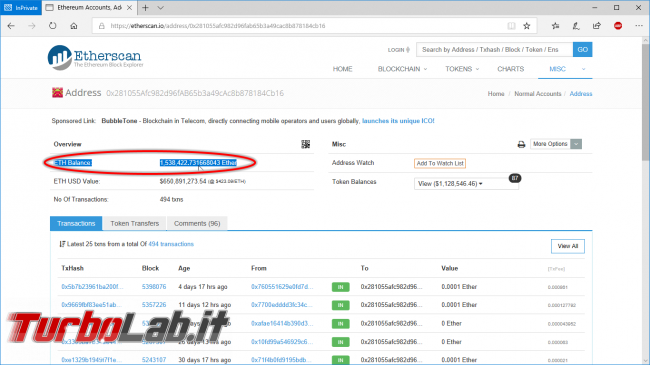
Task: Open sender address 0x71f4b0fd9195bdb
Action: click(282, 360)
